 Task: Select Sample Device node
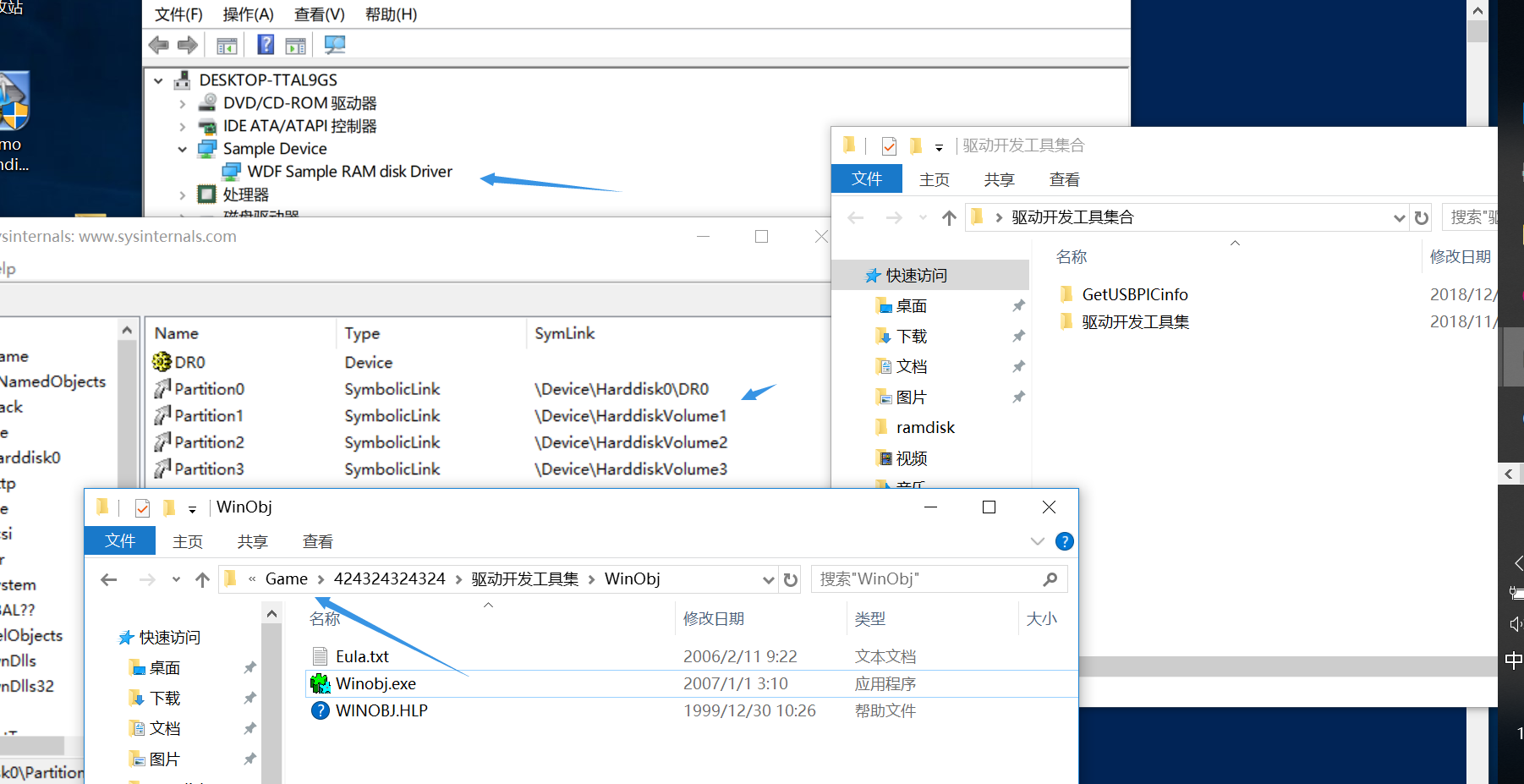275,149
